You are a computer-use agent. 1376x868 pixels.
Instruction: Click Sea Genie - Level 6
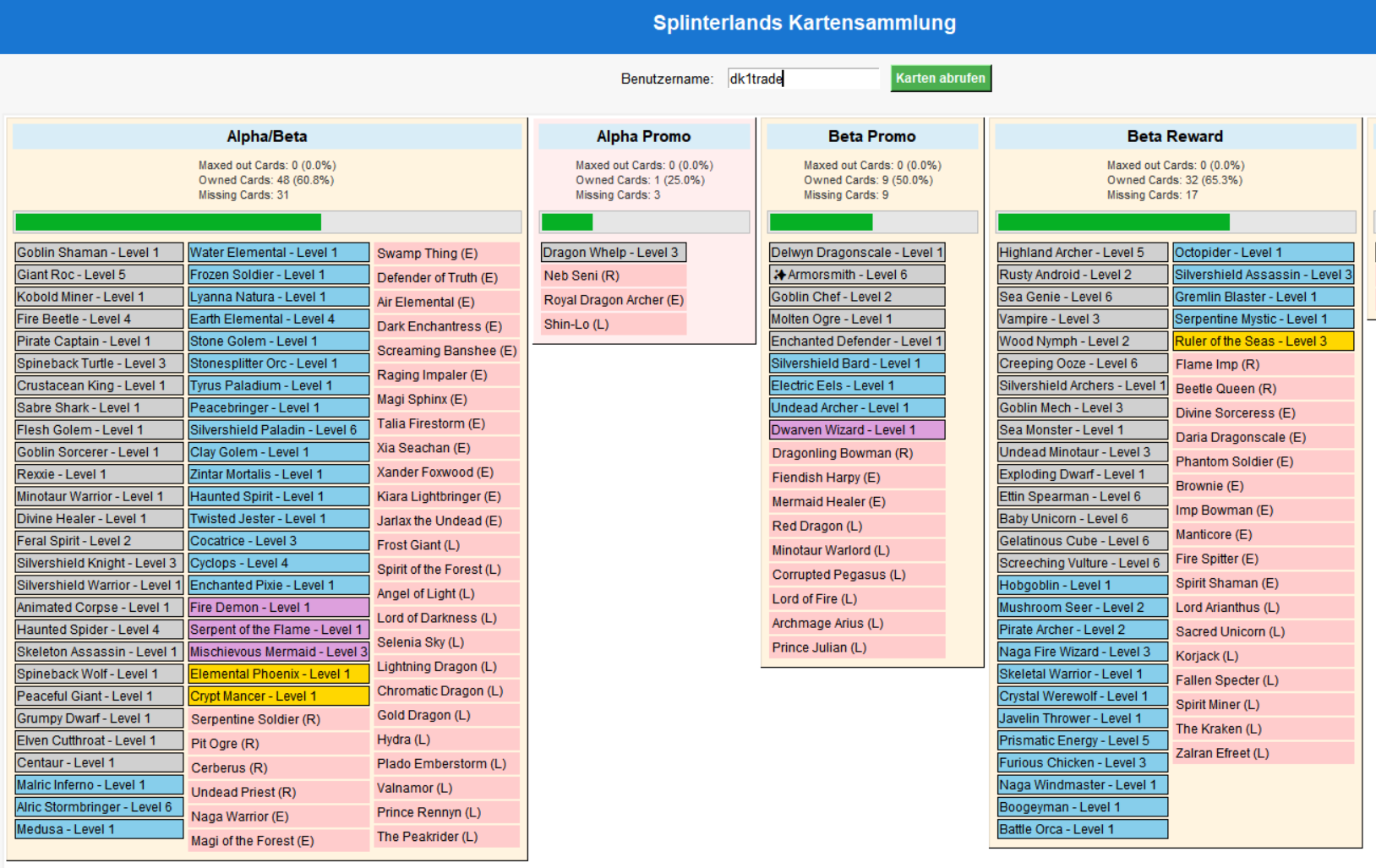(x=1083, y=297)
